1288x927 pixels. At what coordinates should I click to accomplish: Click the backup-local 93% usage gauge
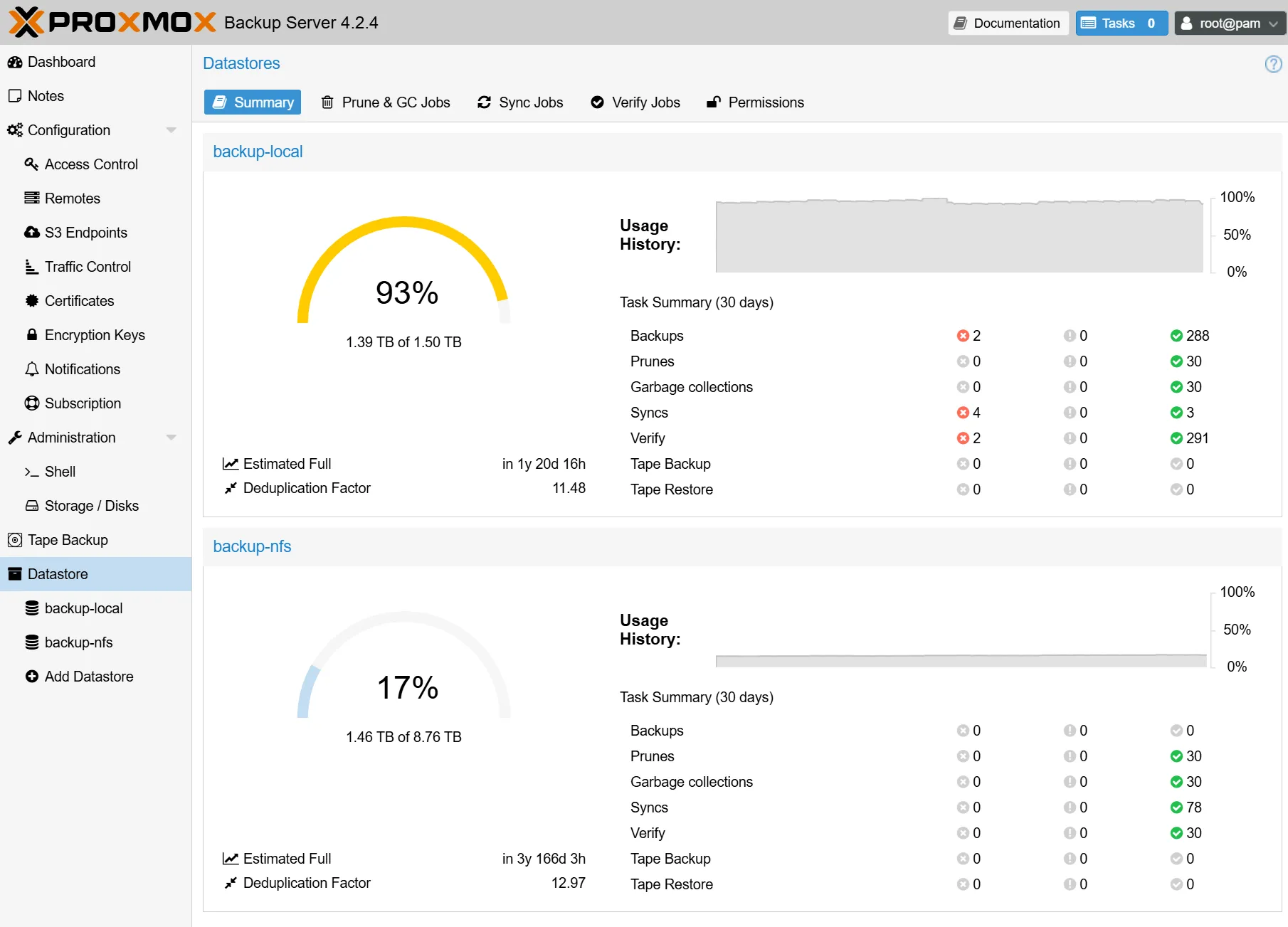click(x=404, y=270)
